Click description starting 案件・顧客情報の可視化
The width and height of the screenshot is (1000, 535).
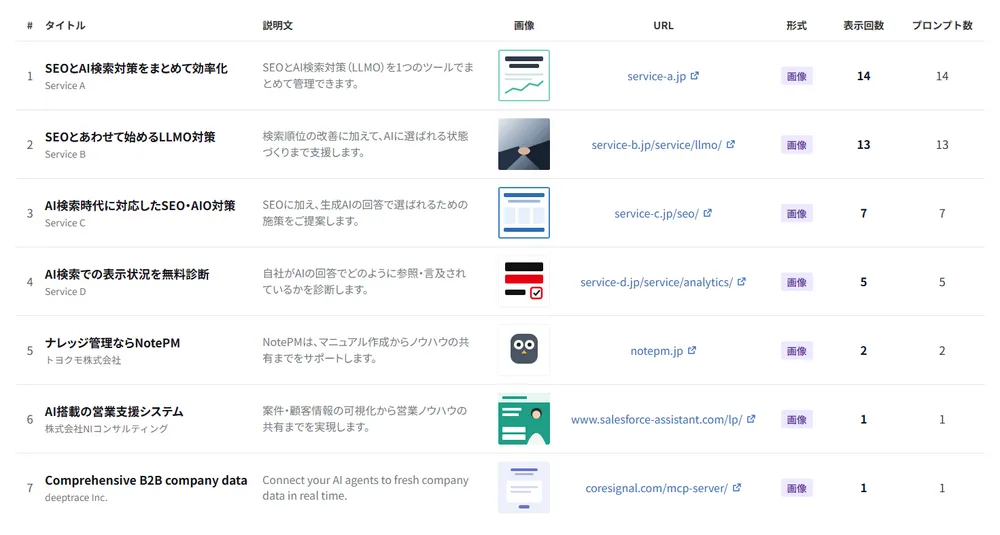(x=365, y=419)
